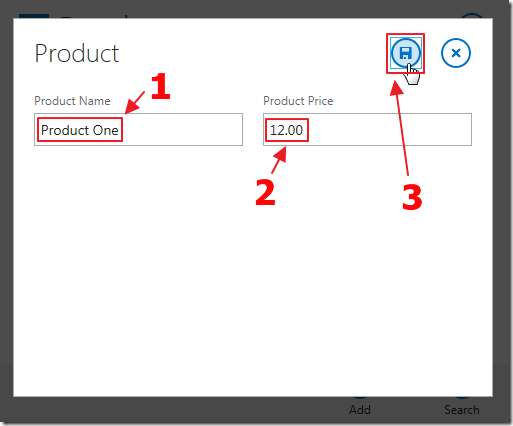Click the empty white area of the Product dialog
Viewport: 513px width, 426px height.
click(253, 267)
